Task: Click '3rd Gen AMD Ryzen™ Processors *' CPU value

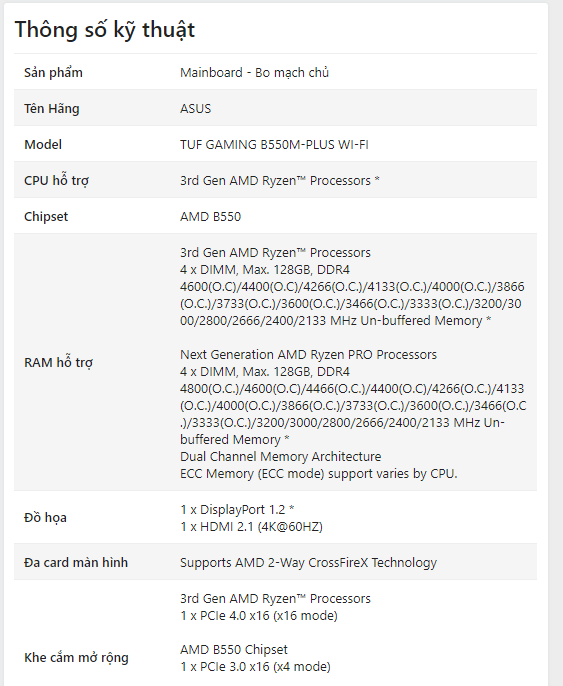Action: tap(280, 181)
